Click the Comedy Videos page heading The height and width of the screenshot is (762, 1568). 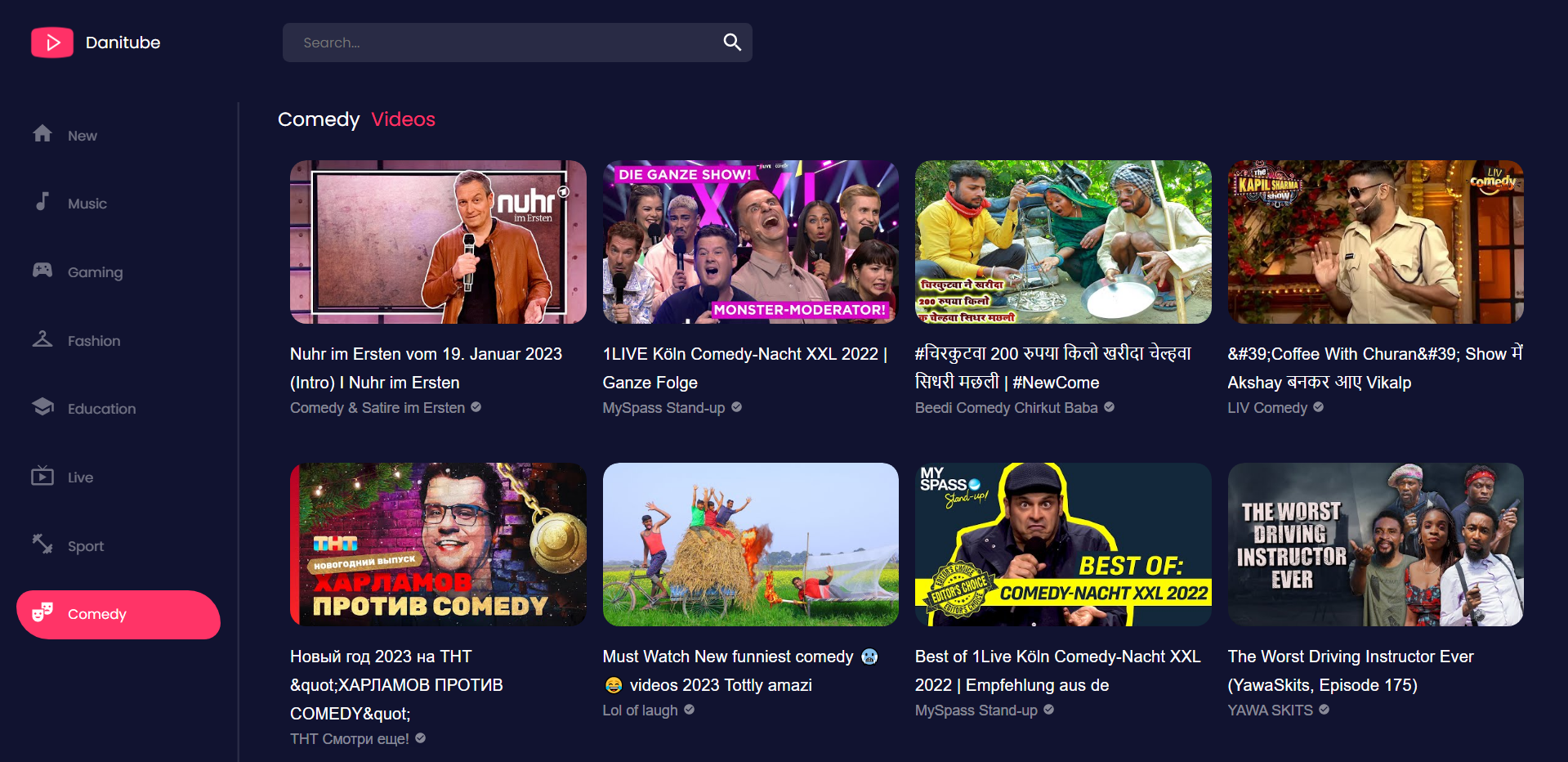point(357,119)
